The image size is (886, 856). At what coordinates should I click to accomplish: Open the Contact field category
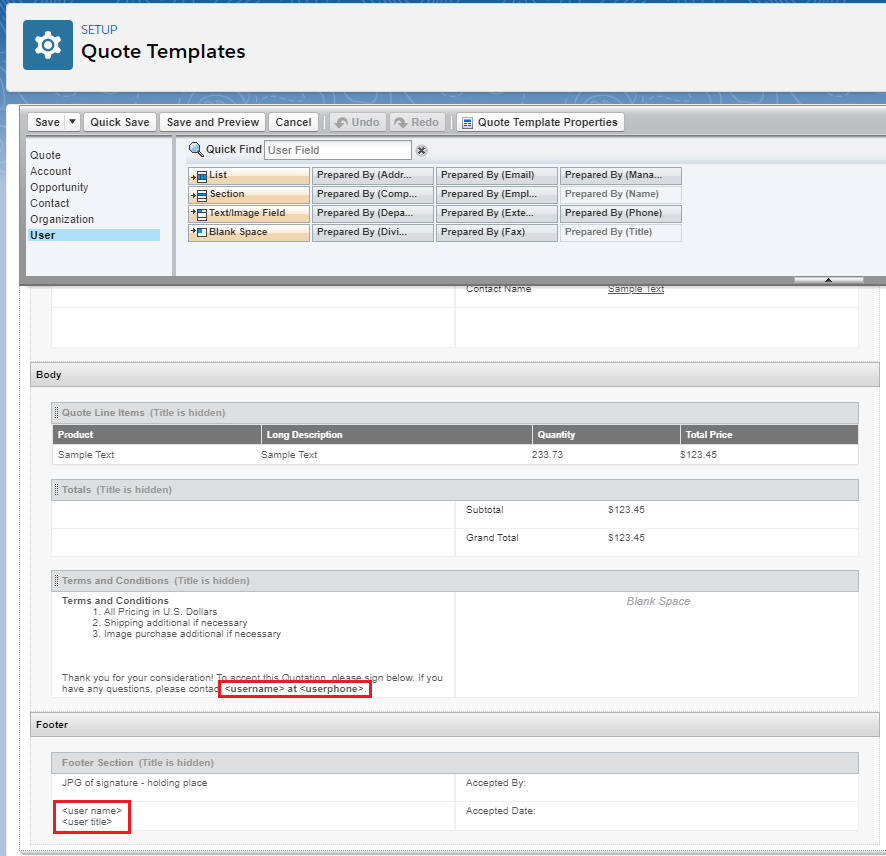[x=50, y=203]
